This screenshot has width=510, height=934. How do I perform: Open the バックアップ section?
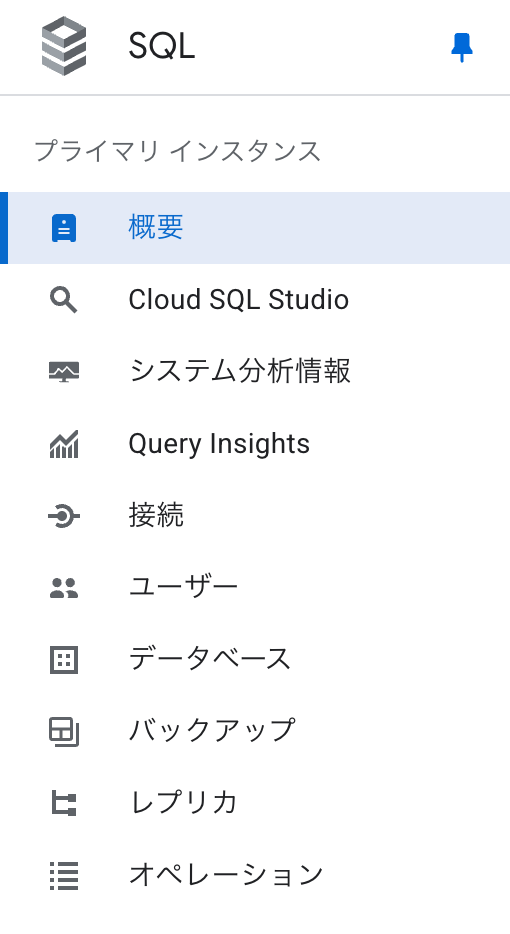pyautogui.click(x=255, y=732)
